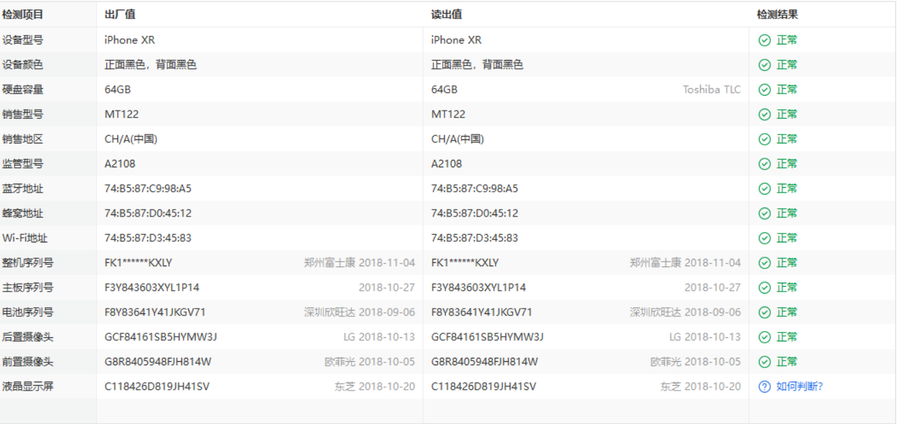
Task: Click the green check icon in the 整机序列号 row
Action: [764, 263]
